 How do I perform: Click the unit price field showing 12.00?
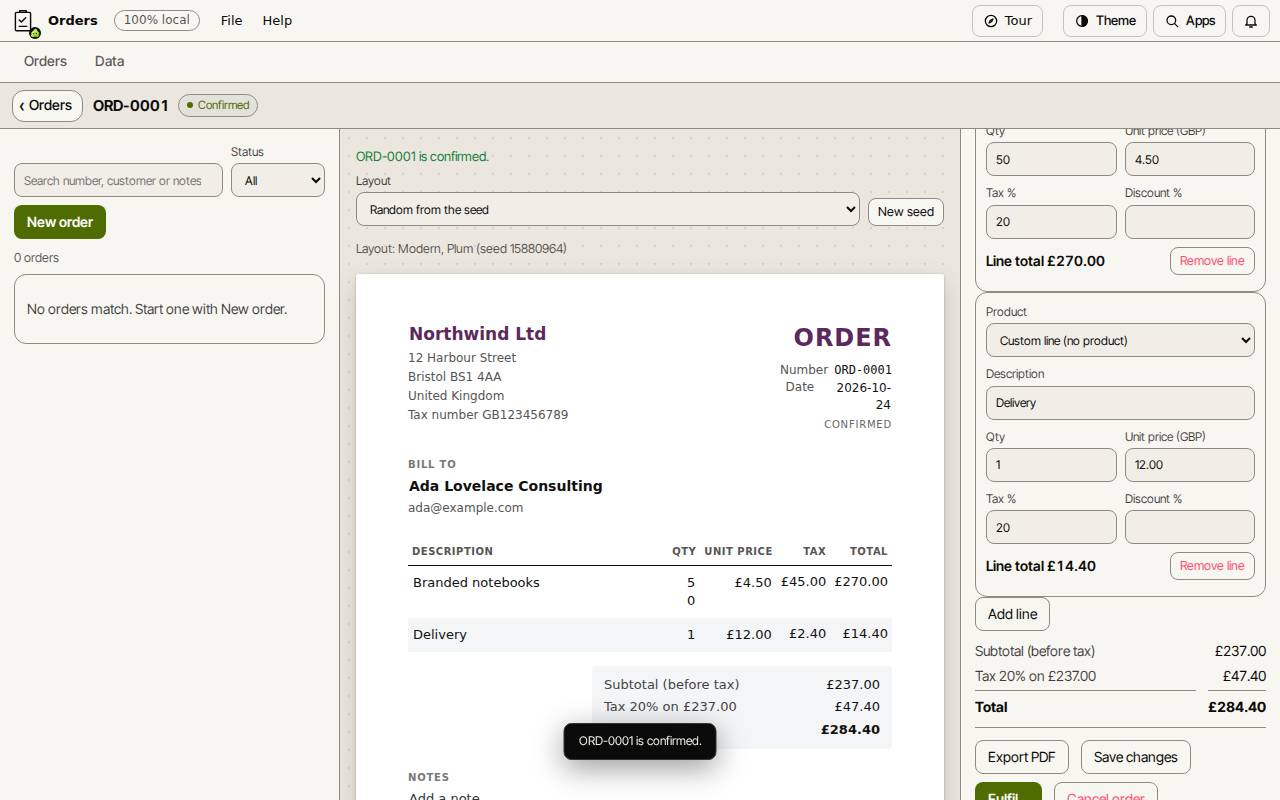coord(1190,465)
